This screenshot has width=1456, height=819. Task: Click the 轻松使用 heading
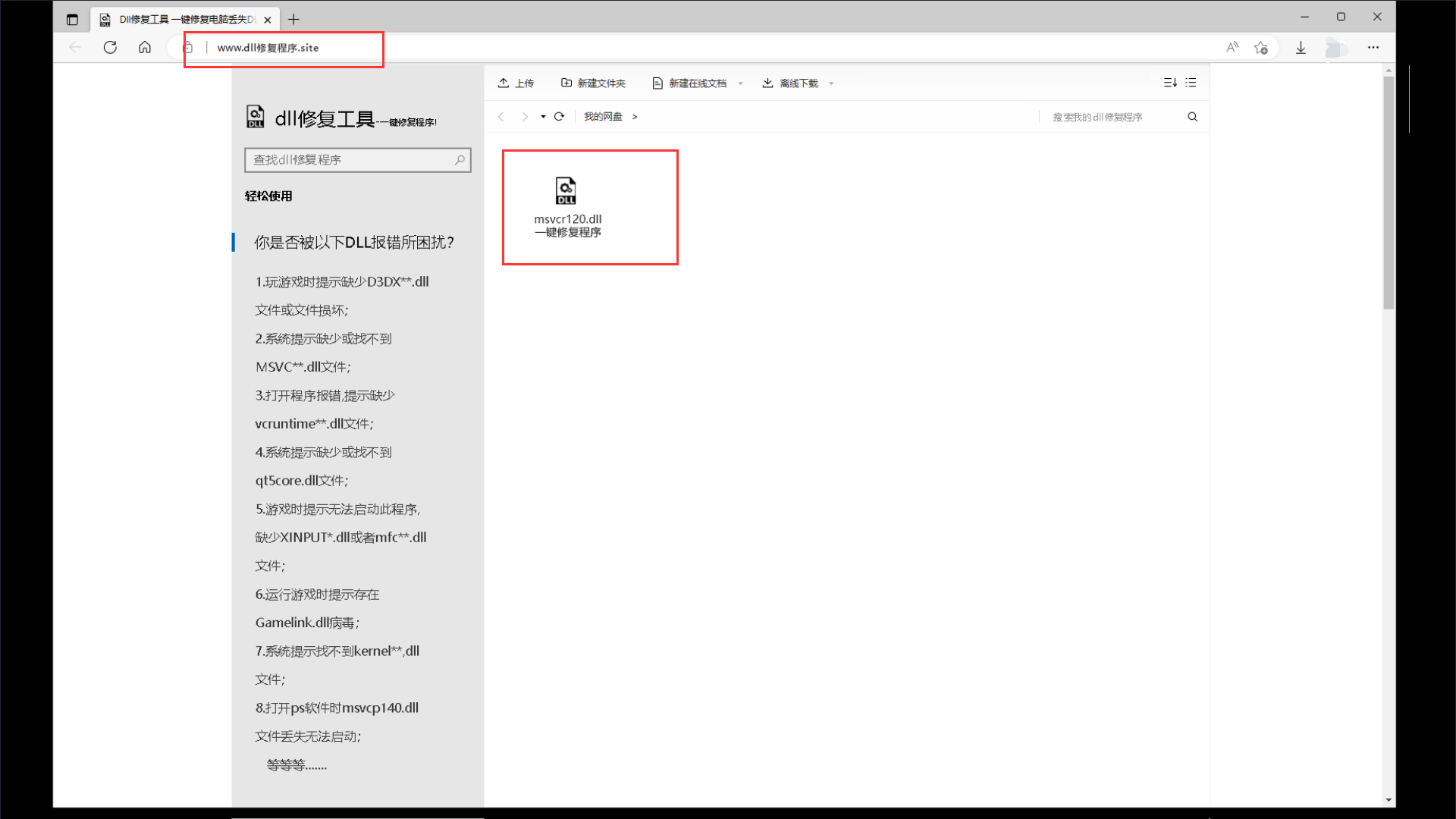[268, 196]
